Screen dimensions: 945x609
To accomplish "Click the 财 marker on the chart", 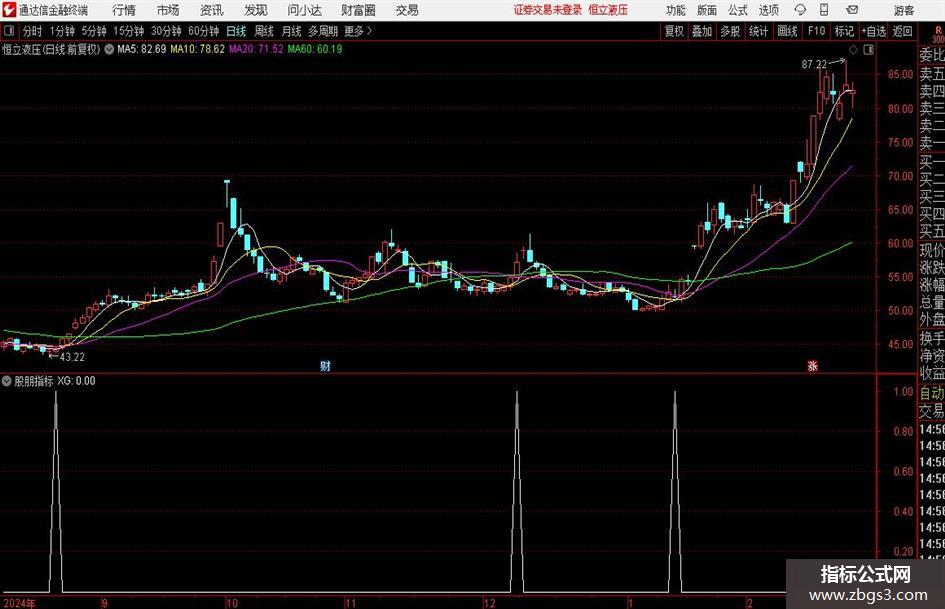I will [x=325, y=366].
